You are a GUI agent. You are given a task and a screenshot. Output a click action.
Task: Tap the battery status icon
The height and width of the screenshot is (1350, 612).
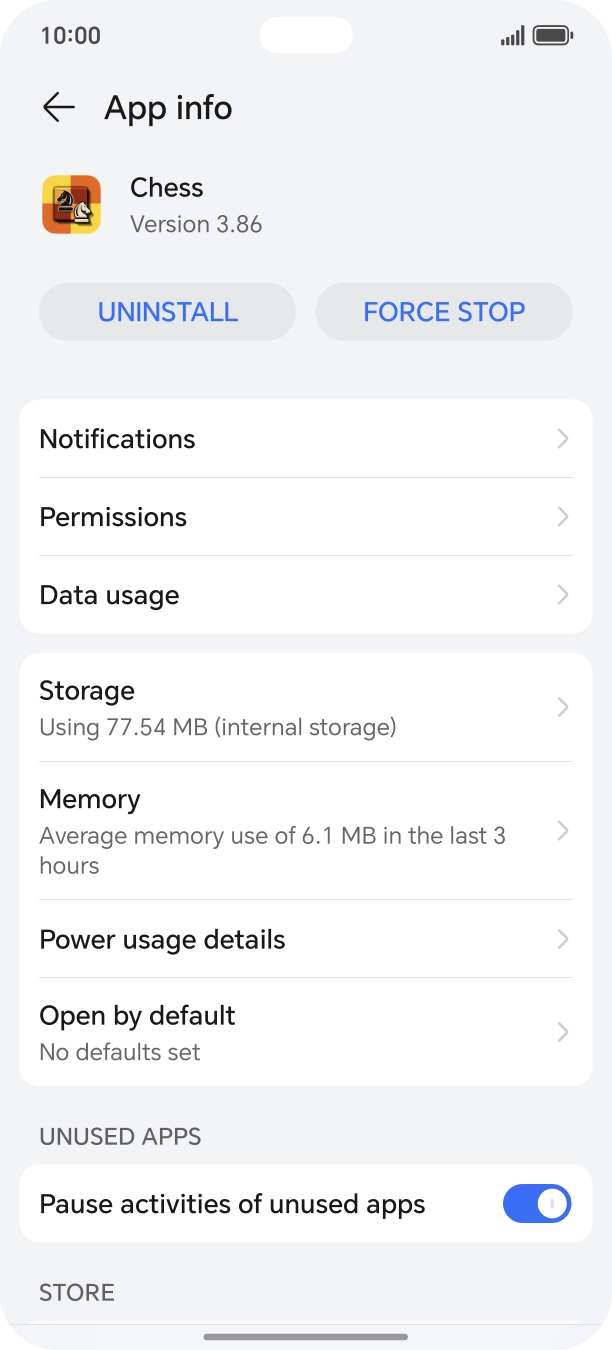[552, 36]
